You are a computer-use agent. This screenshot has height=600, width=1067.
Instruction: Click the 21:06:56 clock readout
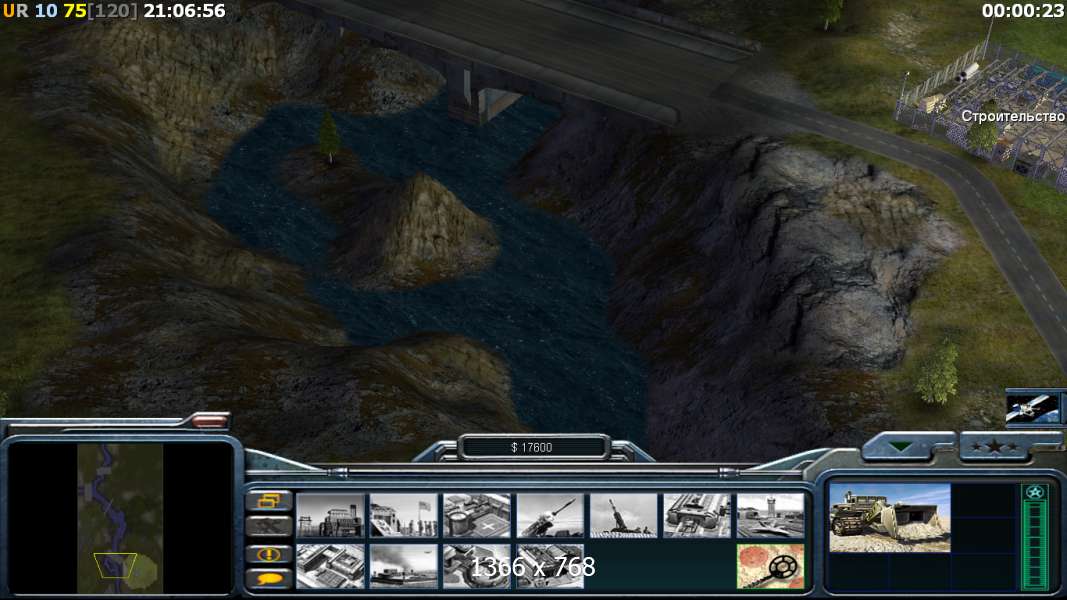(184, 11)
